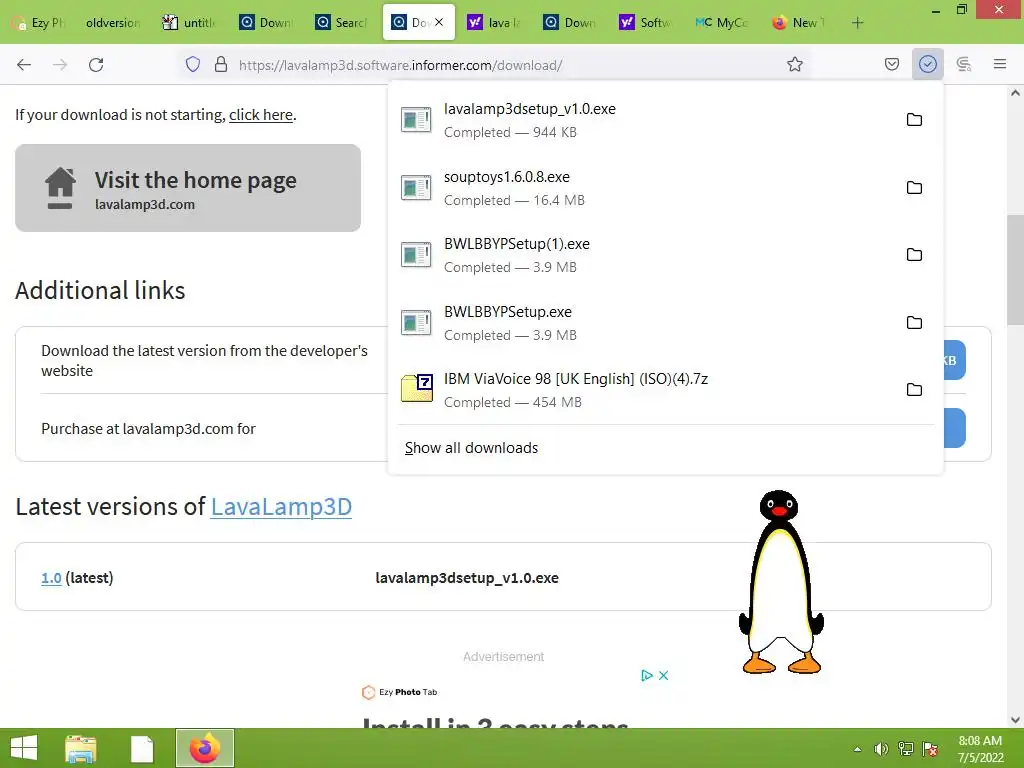
Task: Open the blank document taskbar icon
Action: click(x=142, y=748)
